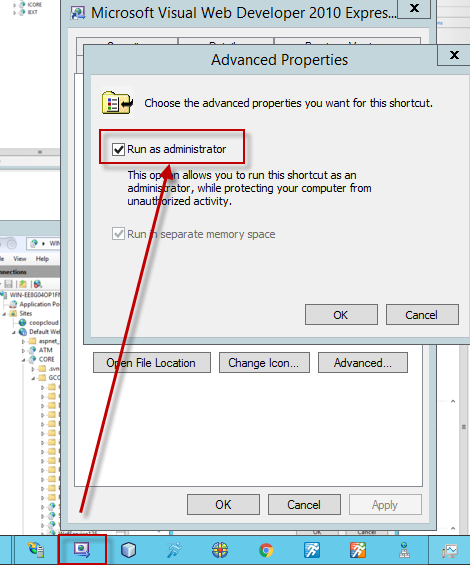Image resolution: width=470 pixels, height=565 pixels.
Task: Click the Open File Location button
Action: click(152, 362)
